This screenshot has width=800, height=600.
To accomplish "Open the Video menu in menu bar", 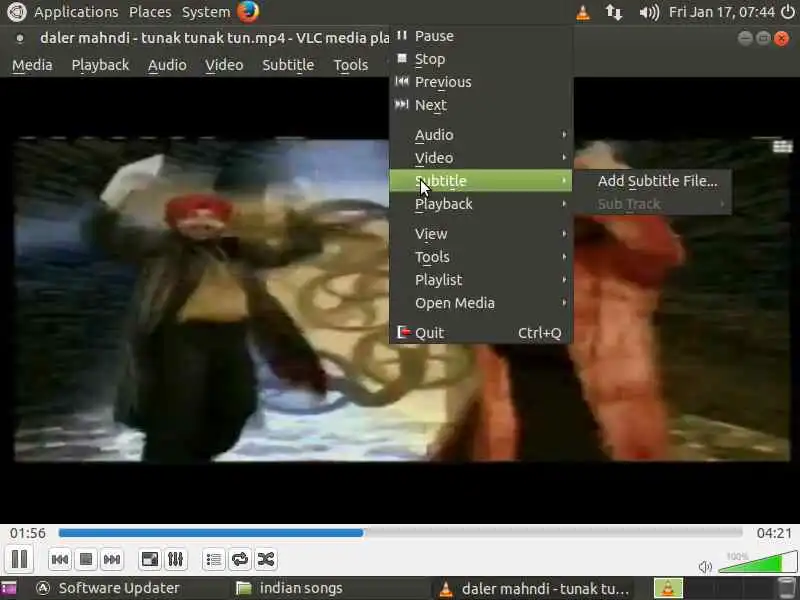I will click(224, 65).
